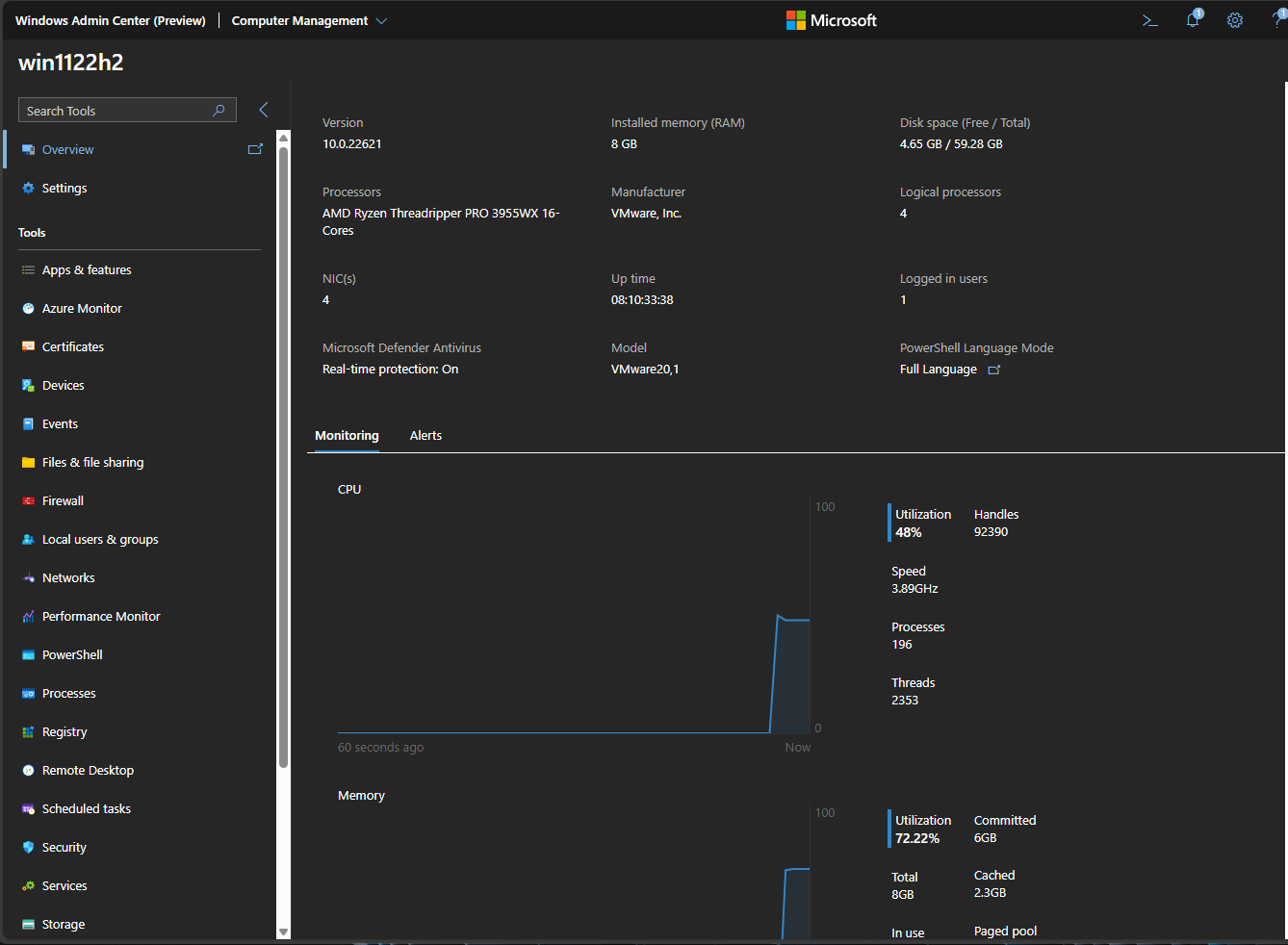Screen dimensions: 1288x945
Task: Open the Azure Monitor tool
Action: pos(82,308)
